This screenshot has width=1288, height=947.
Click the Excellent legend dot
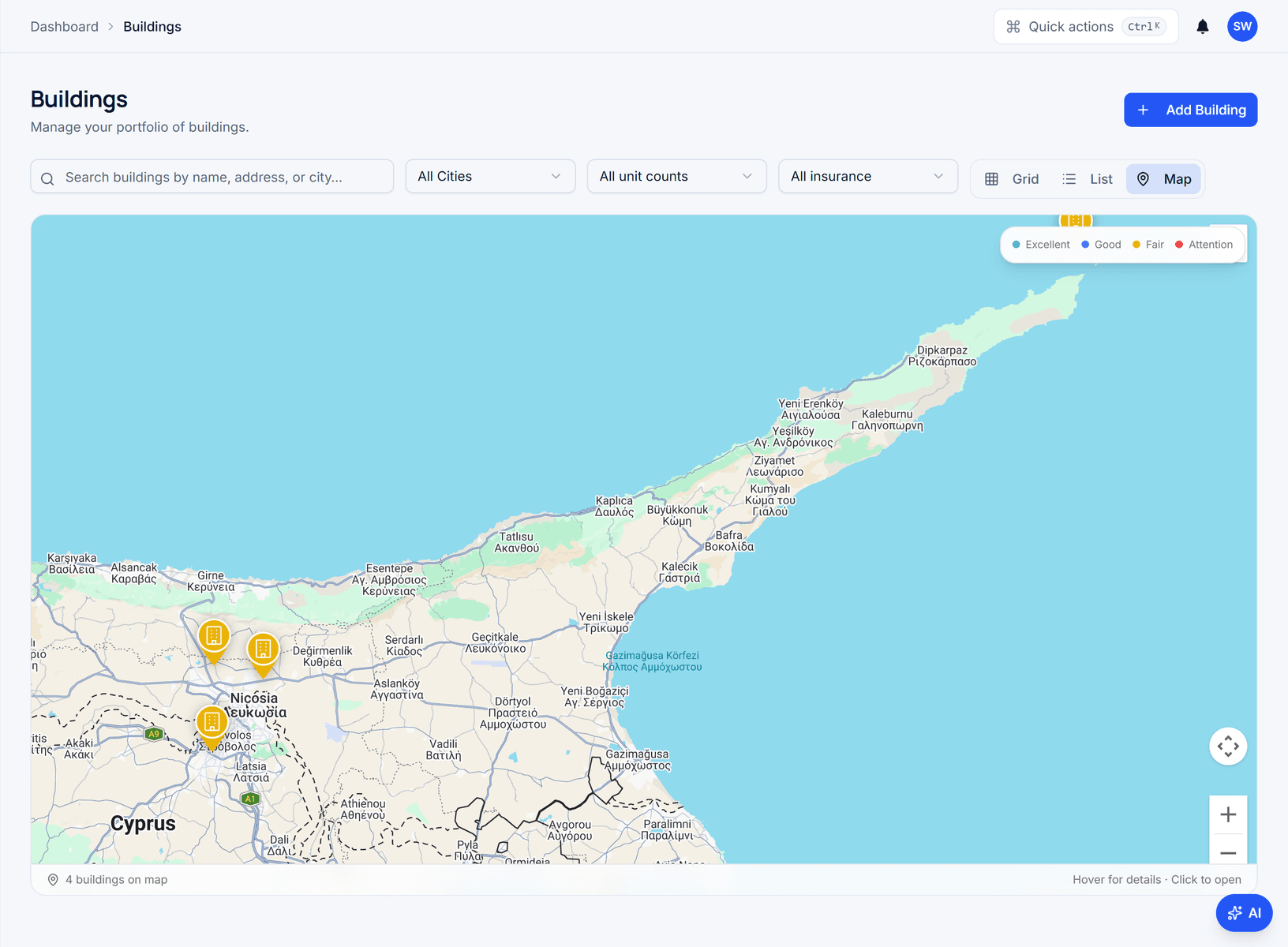[1017, 245]
